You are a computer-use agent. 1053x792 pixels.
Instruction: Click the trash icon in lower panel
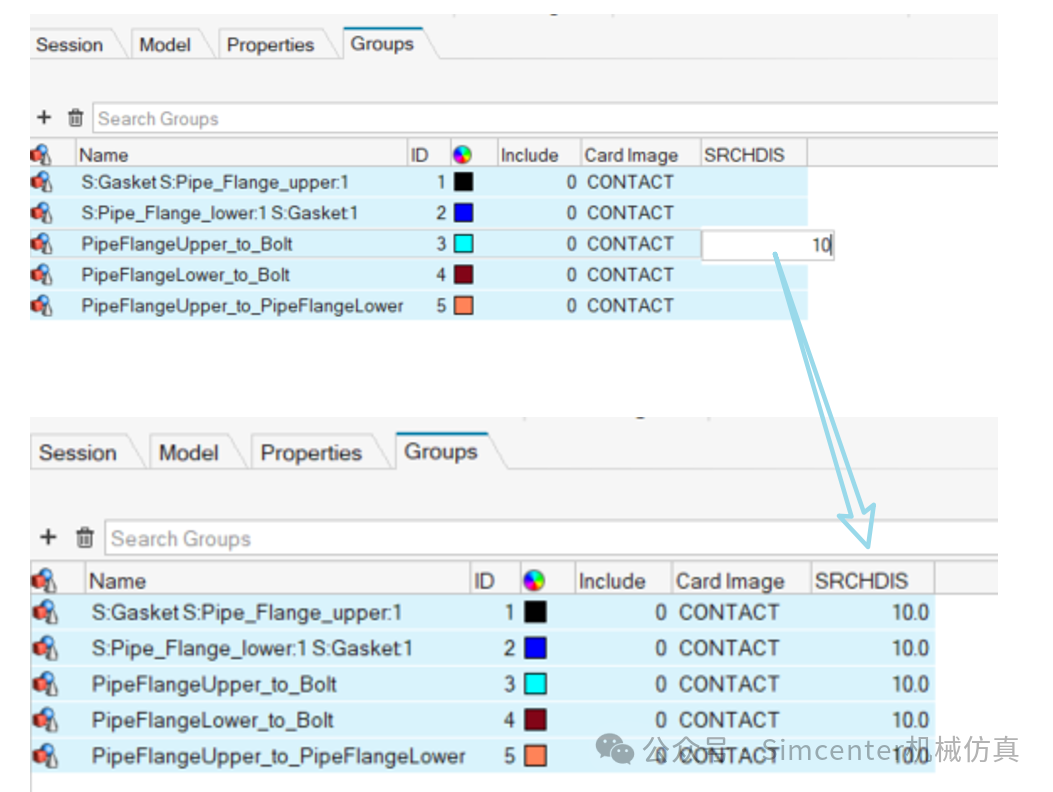85,538
